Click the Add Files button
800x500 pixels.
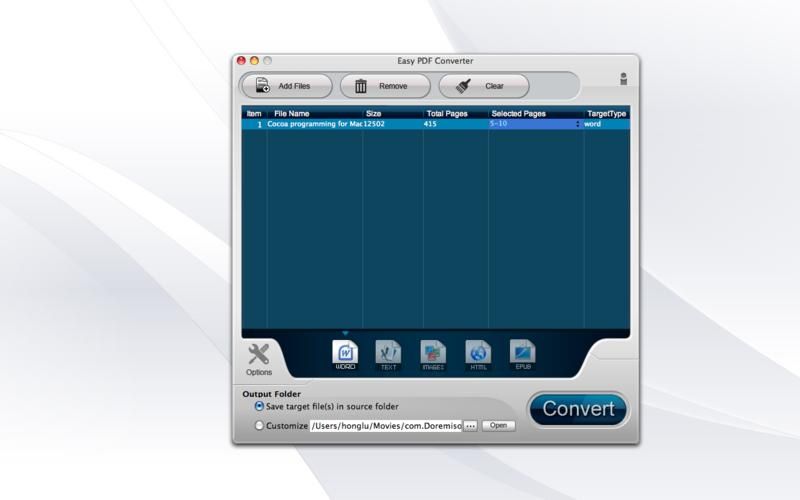(x=286, y=86)
